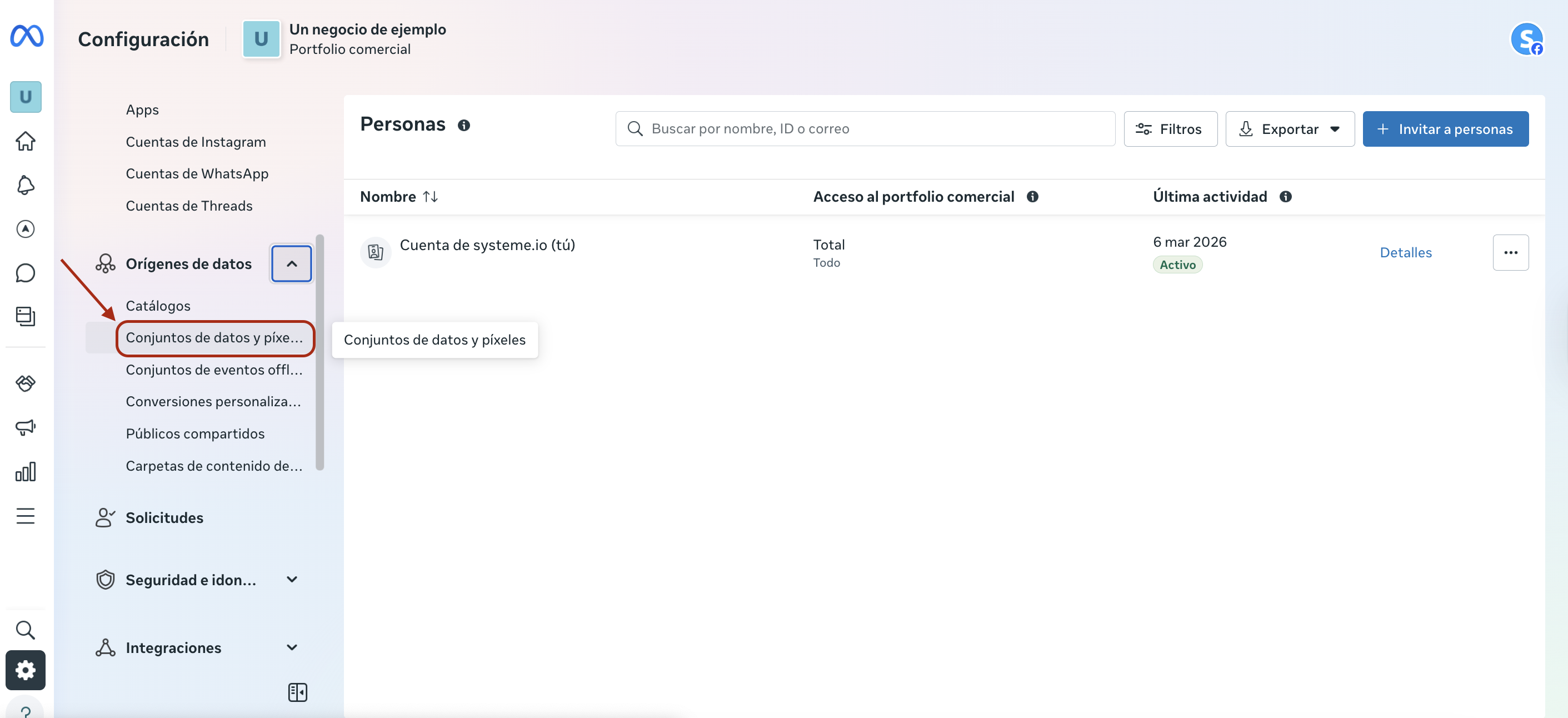Image resolution: width=1568 pixels, height=718 pixels.
Task: Open the Exportar dropdown
Action: click(x=1289, y=128)
